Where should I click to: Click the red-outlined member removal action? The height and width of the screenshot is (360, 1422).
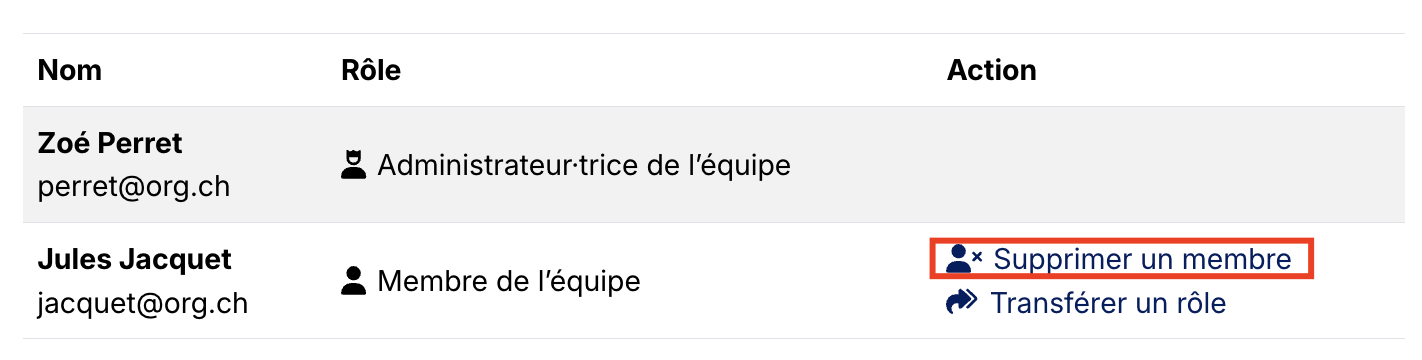point(1121,259)
